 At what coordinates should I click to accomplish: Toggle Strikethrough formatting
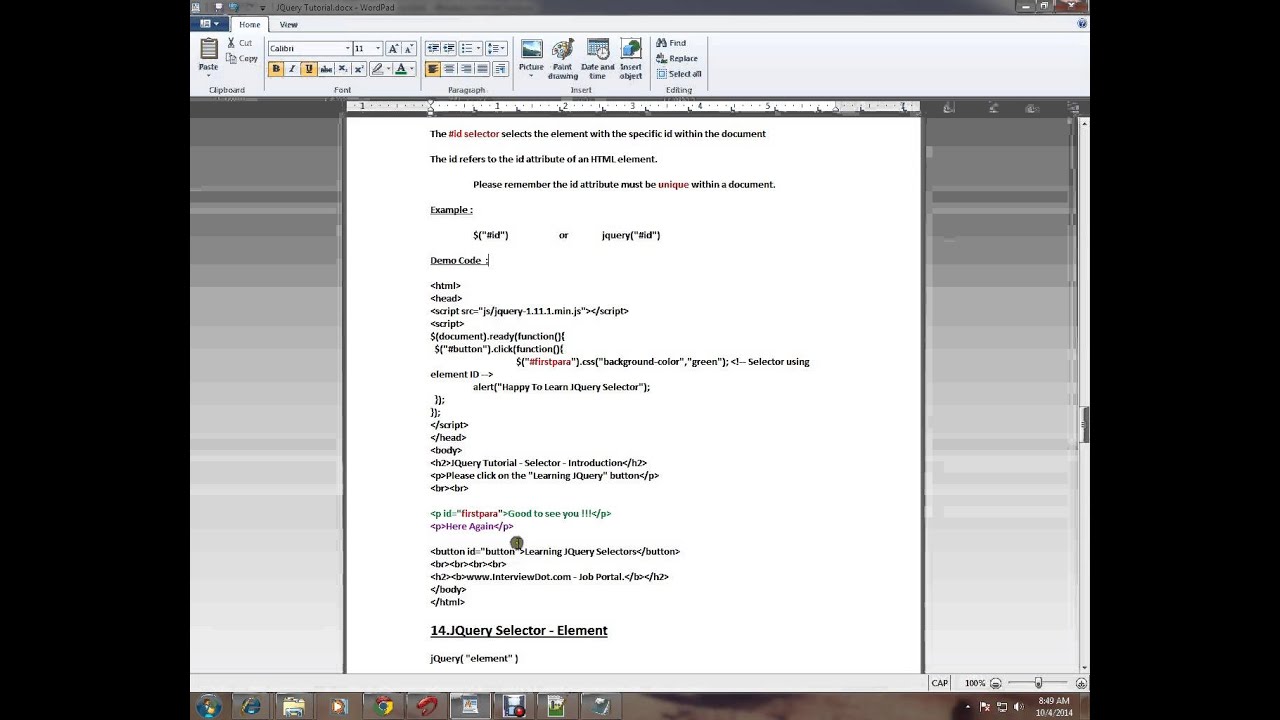(x=325, y=69)
